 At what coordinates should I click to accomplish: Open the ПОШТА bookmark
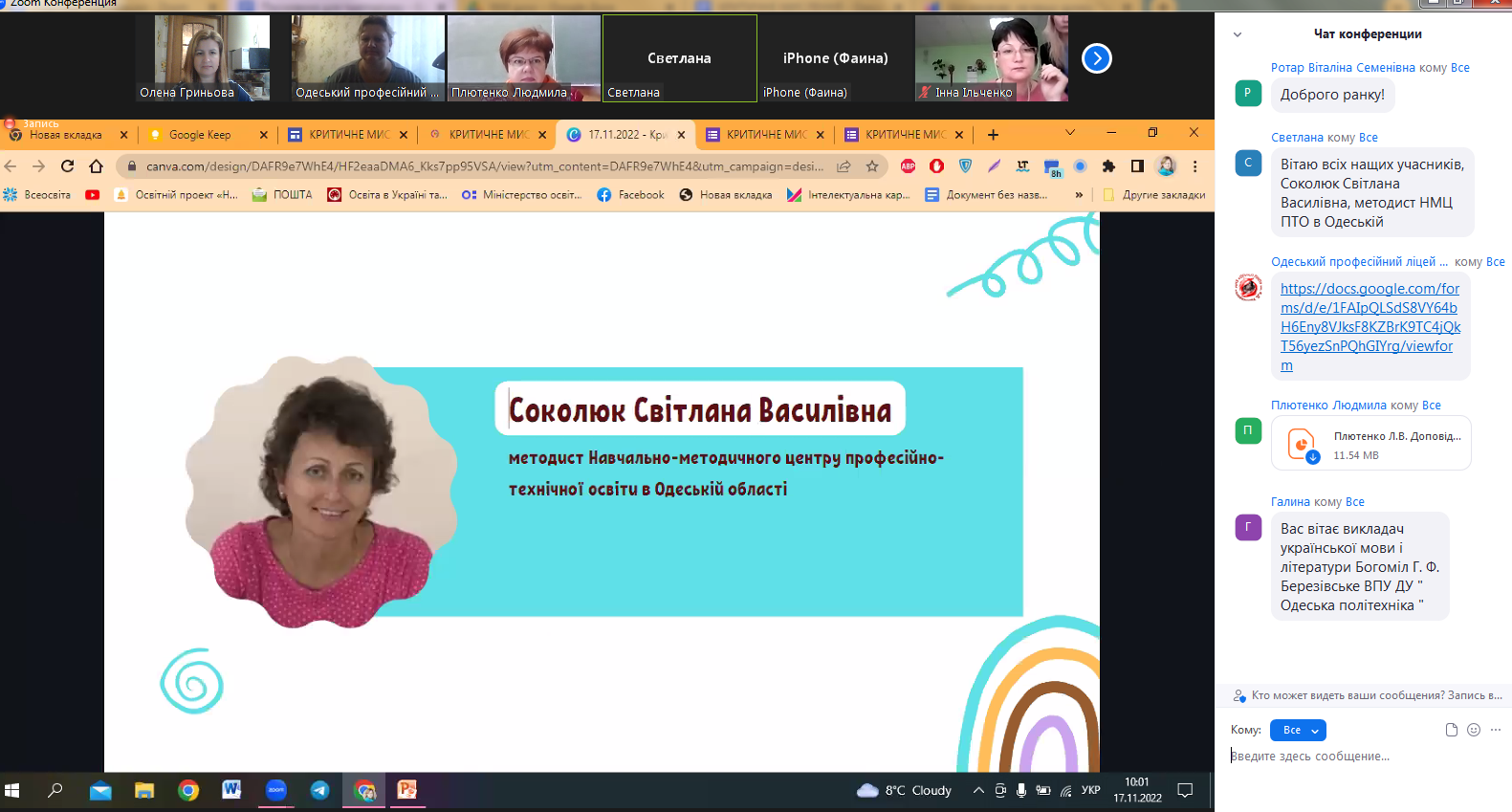[282, 195]
